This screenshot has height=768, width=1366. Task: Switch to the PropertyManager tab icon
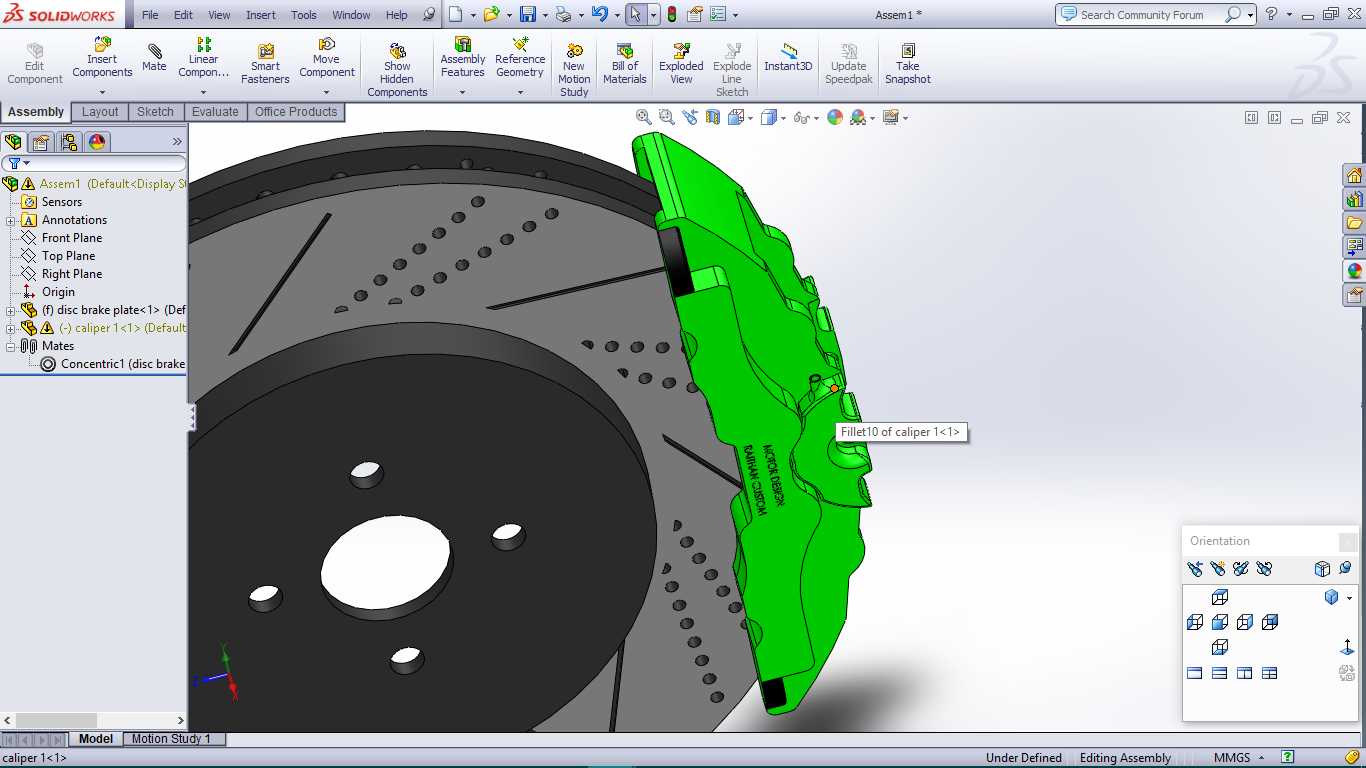pyautogui.click(x=41, y=142)
